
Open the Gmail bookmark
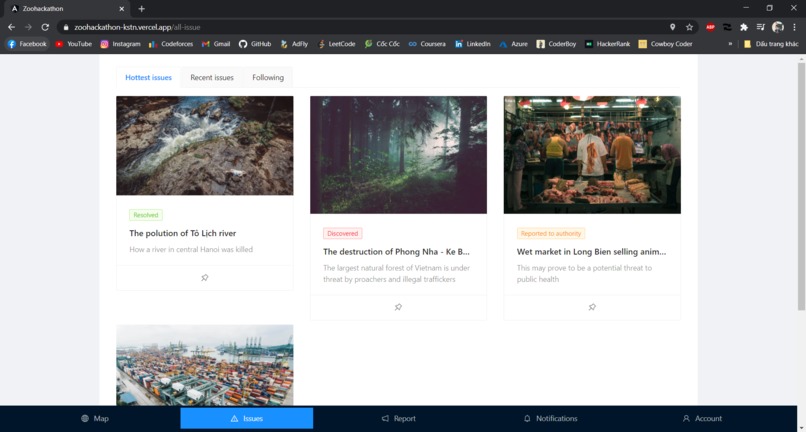(x=216, y=44)
